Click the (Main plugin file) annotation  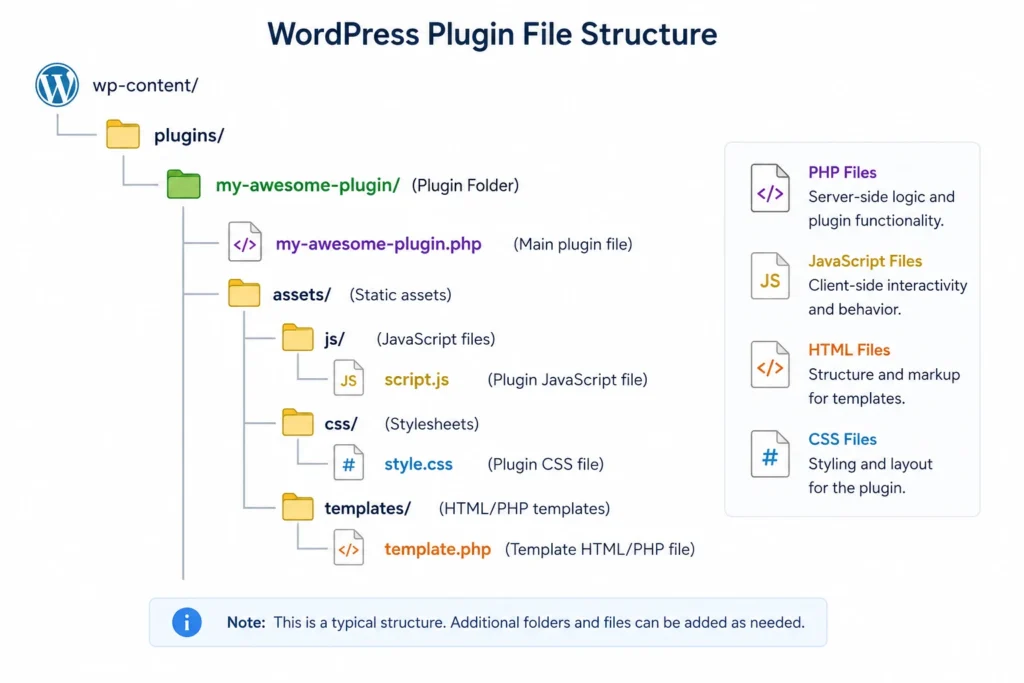[x=573, y=244]
